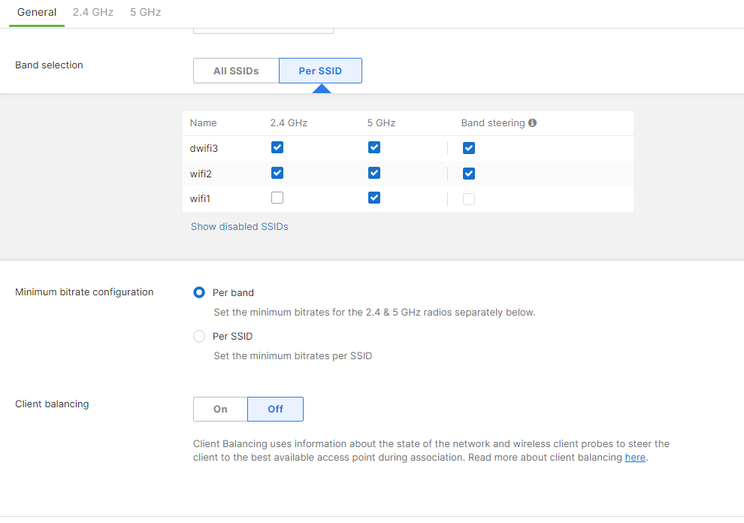744x523 pixels.
Task: Open the 2.4 GHz tab
Action: tap(93, 12)
